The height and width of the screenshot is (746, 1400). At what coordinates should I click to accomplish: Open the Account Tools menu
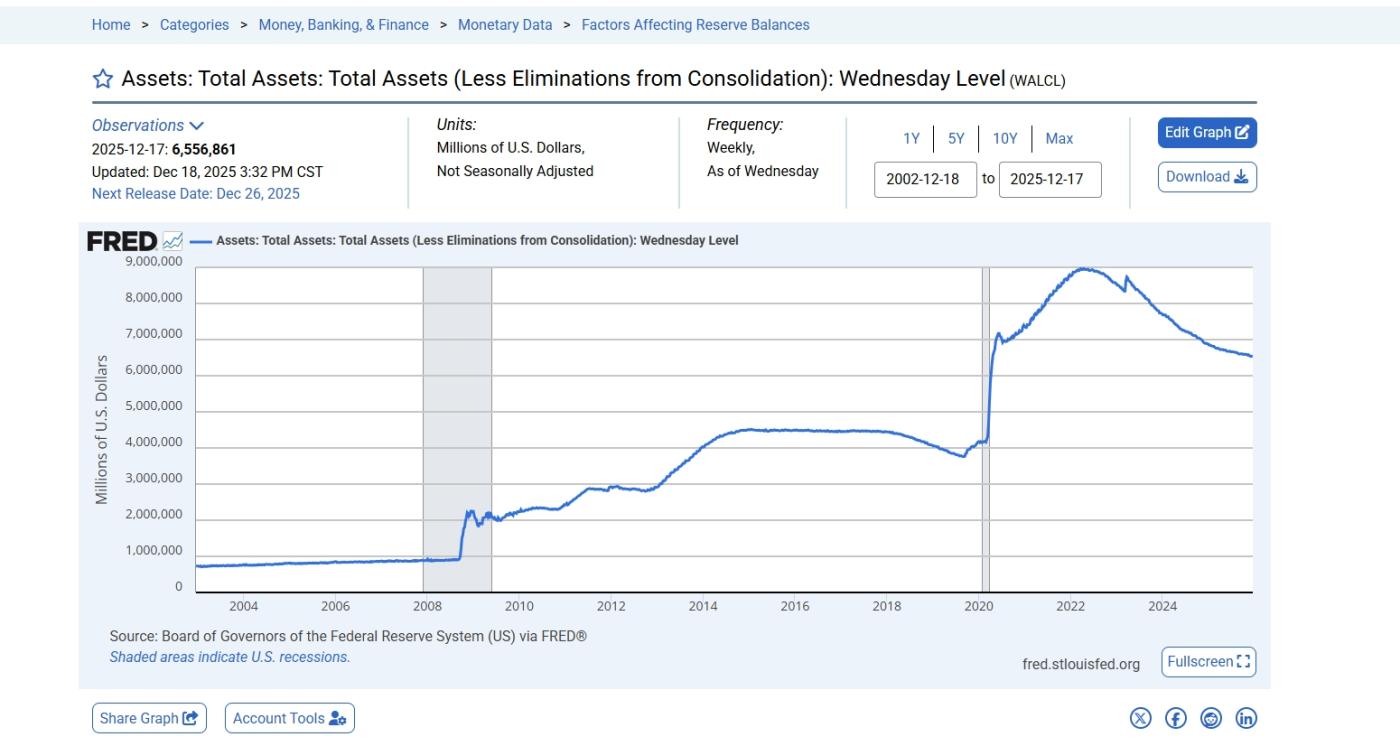(289, 718)
